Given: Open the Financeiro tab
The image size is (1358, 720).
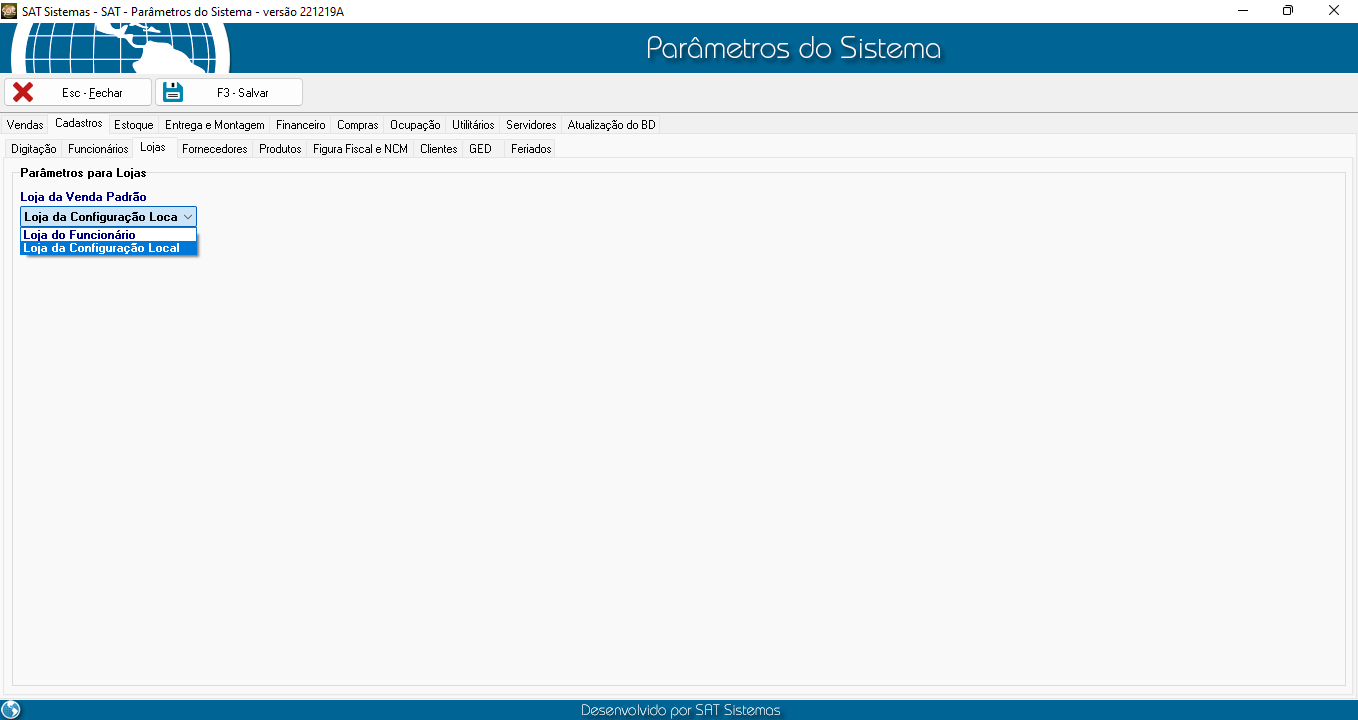Looking at the screenshot, I should coord(300,125).
